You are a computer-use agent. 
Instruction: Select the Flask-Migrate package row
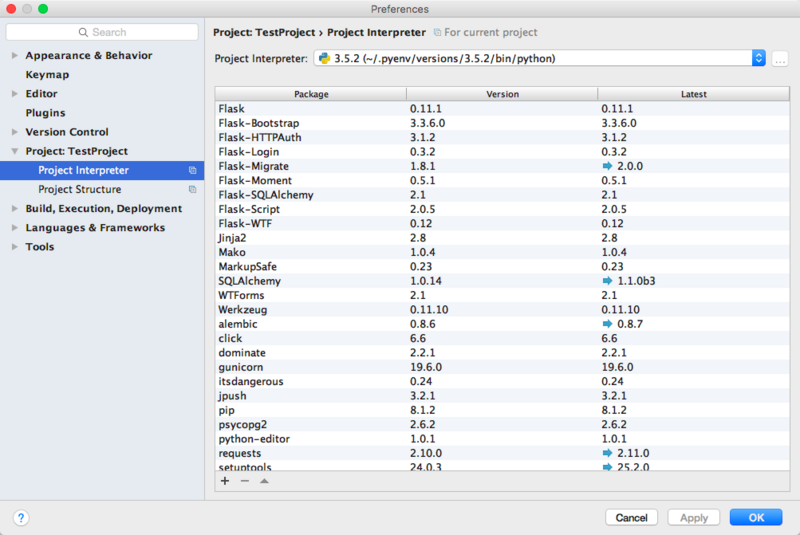click(x=502, y=166)
